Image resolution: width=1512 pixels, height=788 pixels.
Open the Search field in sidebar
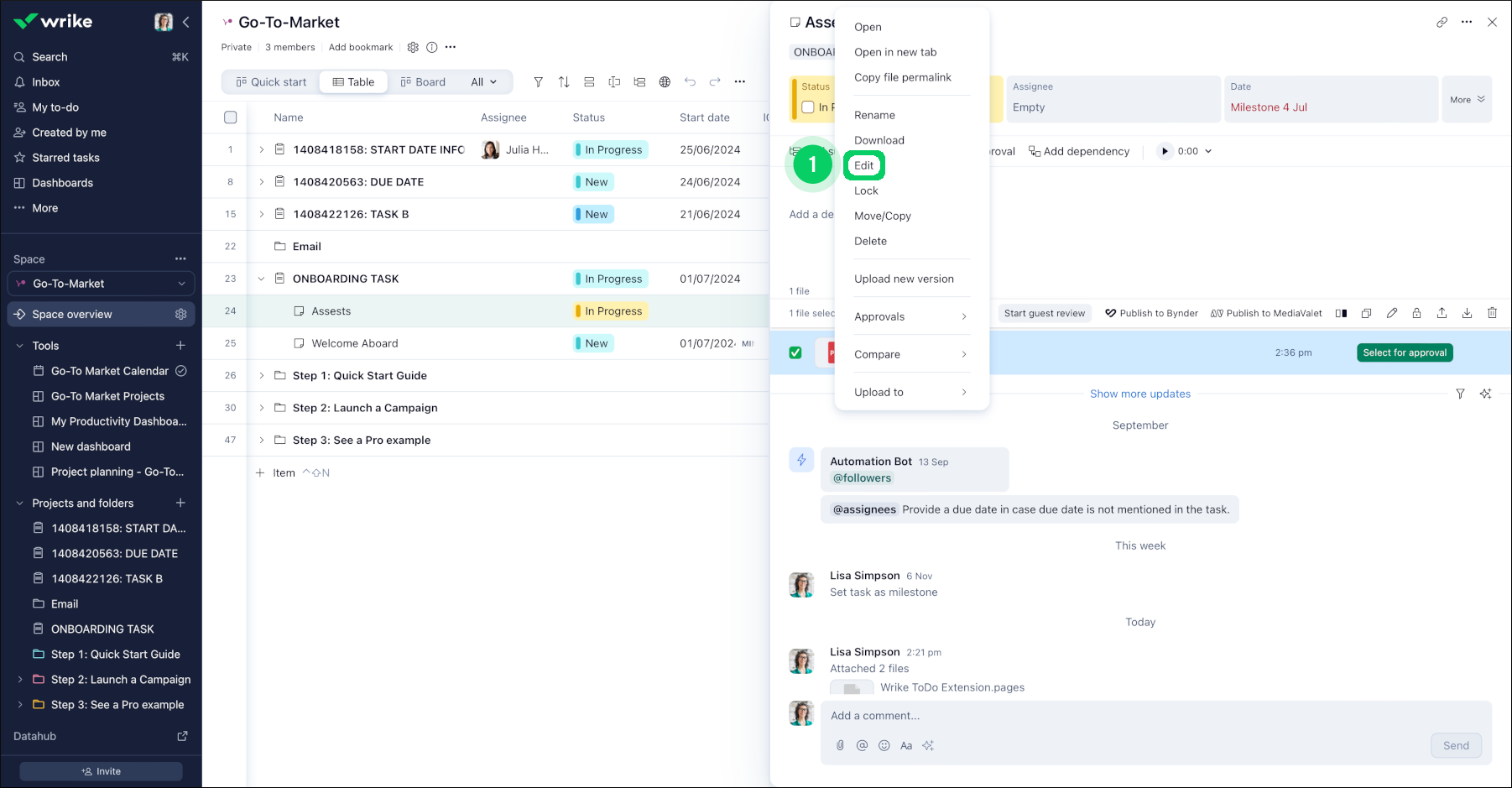tap(101, 57)
